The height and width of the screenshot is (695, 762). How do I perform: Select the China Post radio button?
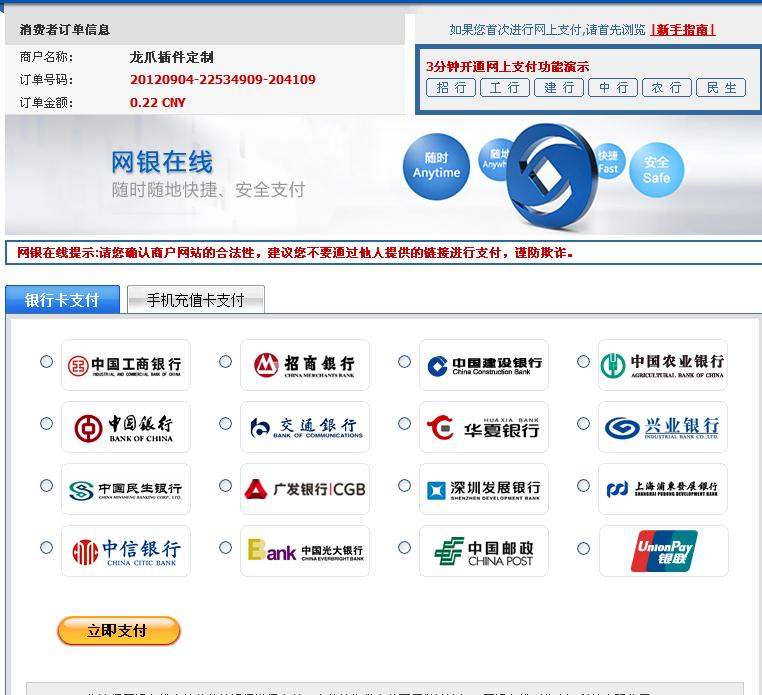[x=404, y=548]
